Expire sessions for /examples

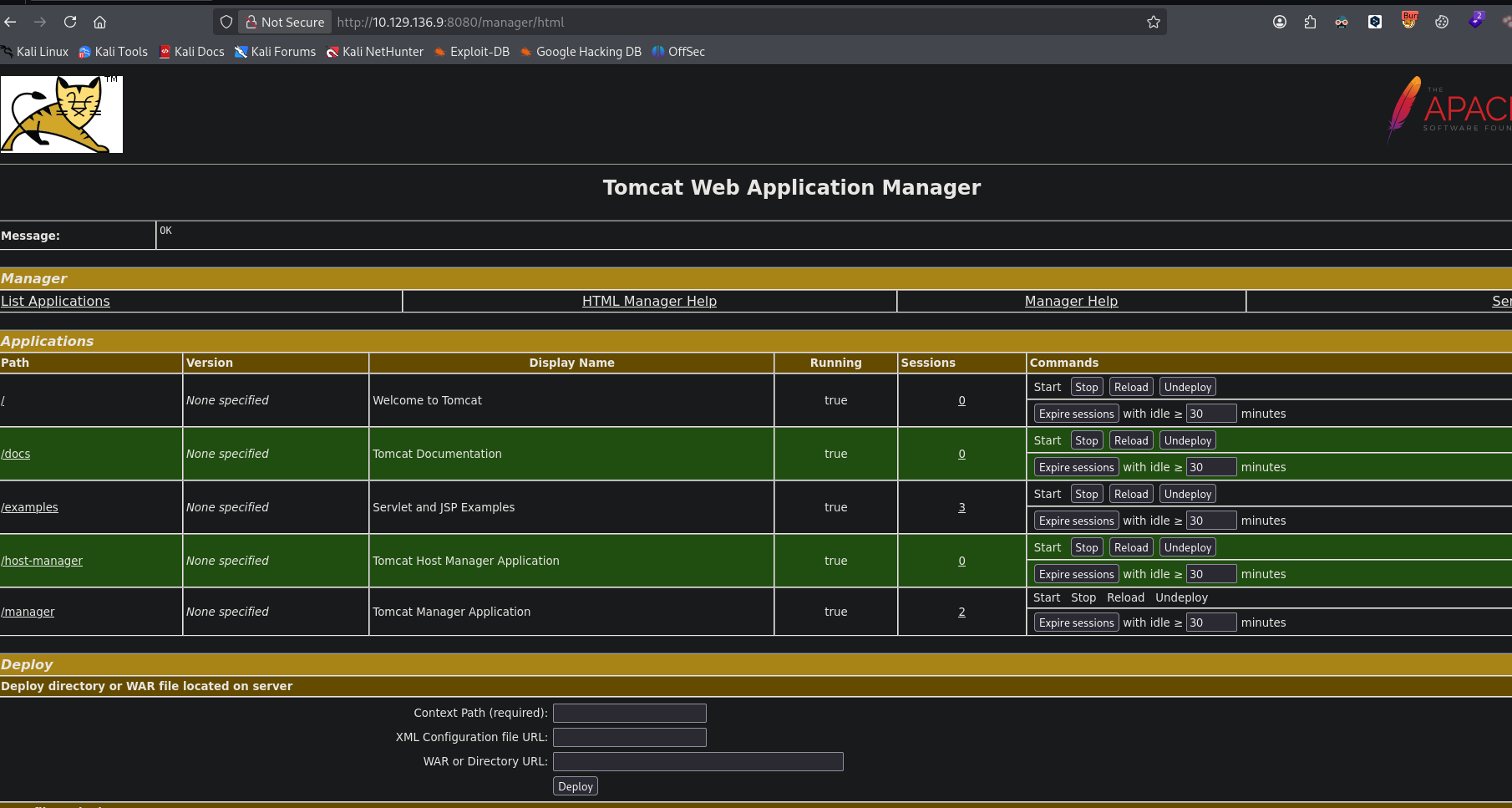coord(1076,521)
